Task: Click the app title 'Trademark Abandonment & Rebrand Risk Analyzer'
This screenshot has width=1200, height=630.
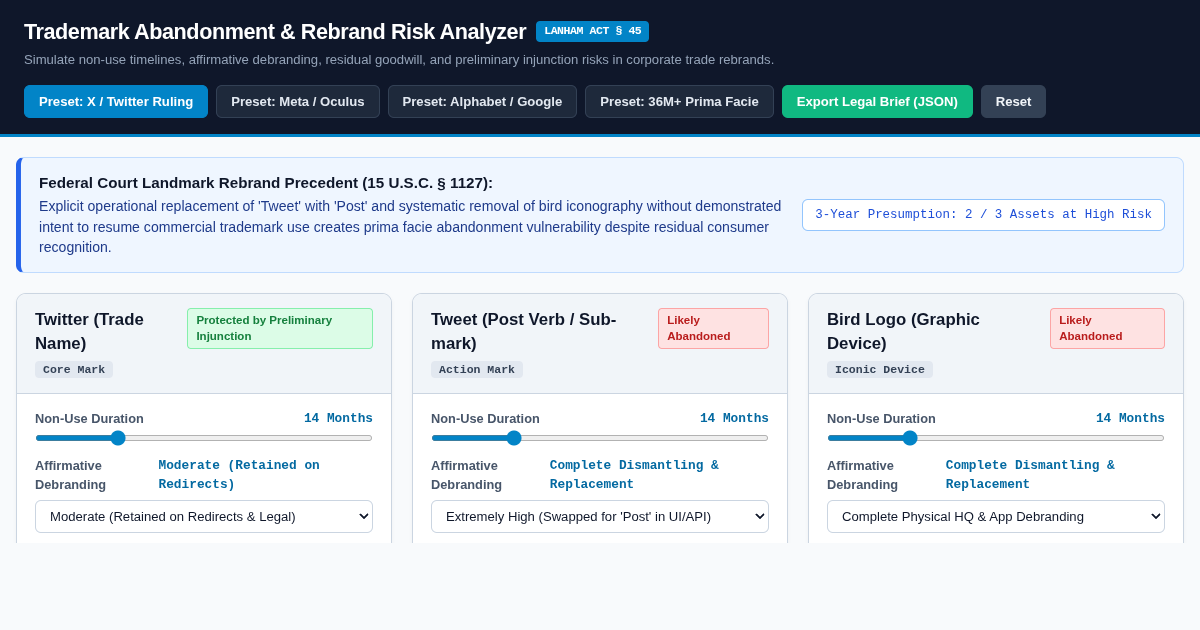Action: pyautogui.click(x=275, y=32)
